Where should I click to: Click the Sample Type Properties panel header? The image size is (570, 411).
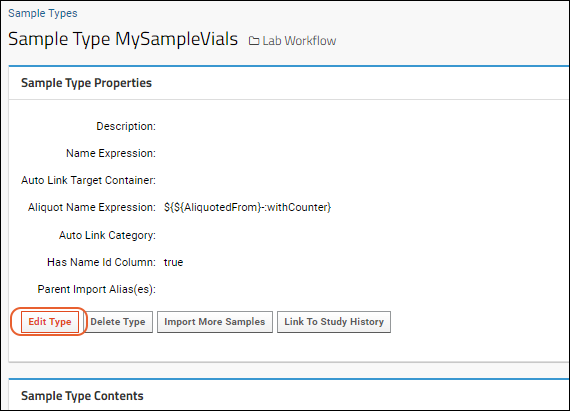tap(86, 83)
